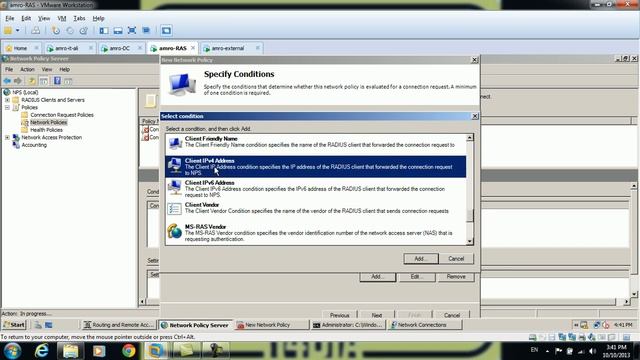The width and height of the screenshot is (640, 360).
Task: Open Action menu in Network Policy Server
Action: point(27,69)
